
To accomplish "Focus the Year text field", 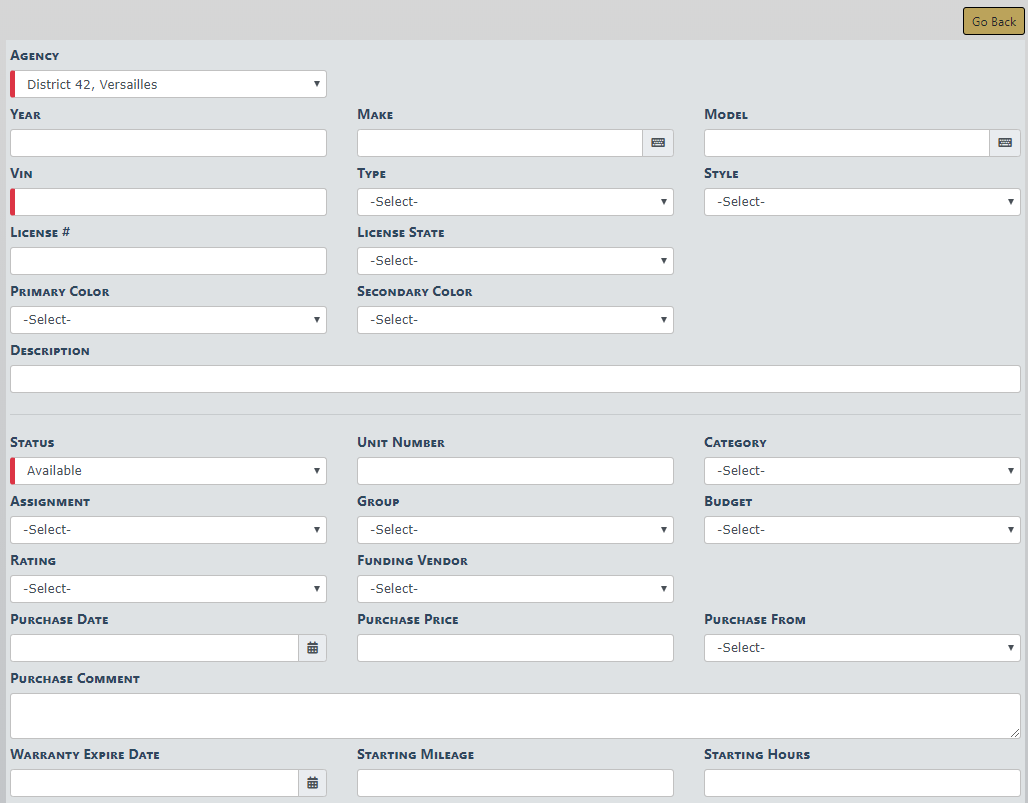I will (x=168, y=143).
